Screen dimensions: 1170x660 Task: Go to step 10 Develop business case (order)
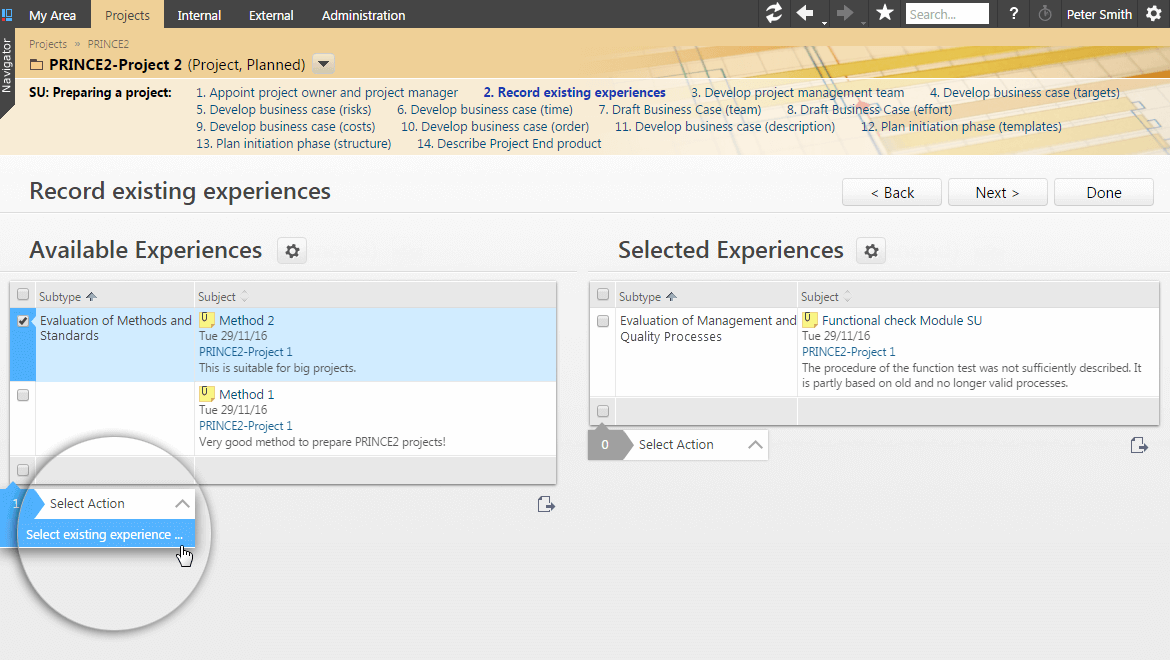tap(495, 127)
